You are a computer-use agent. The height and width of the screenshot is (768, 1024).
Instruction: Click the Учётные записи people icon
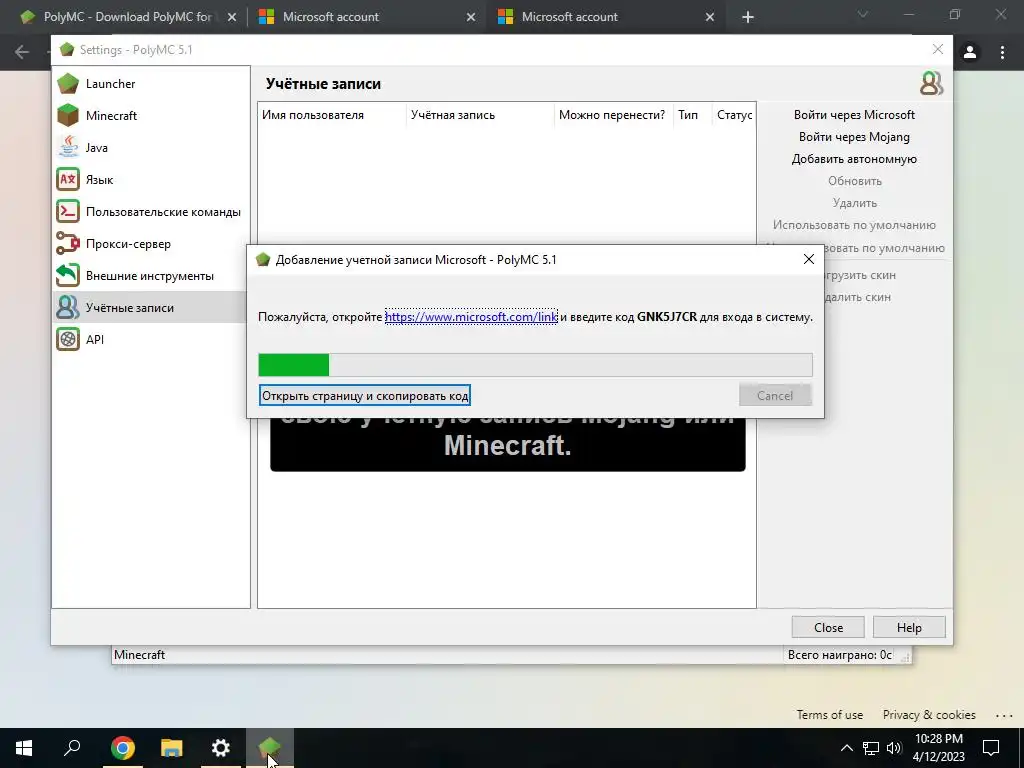pos(68,308)
